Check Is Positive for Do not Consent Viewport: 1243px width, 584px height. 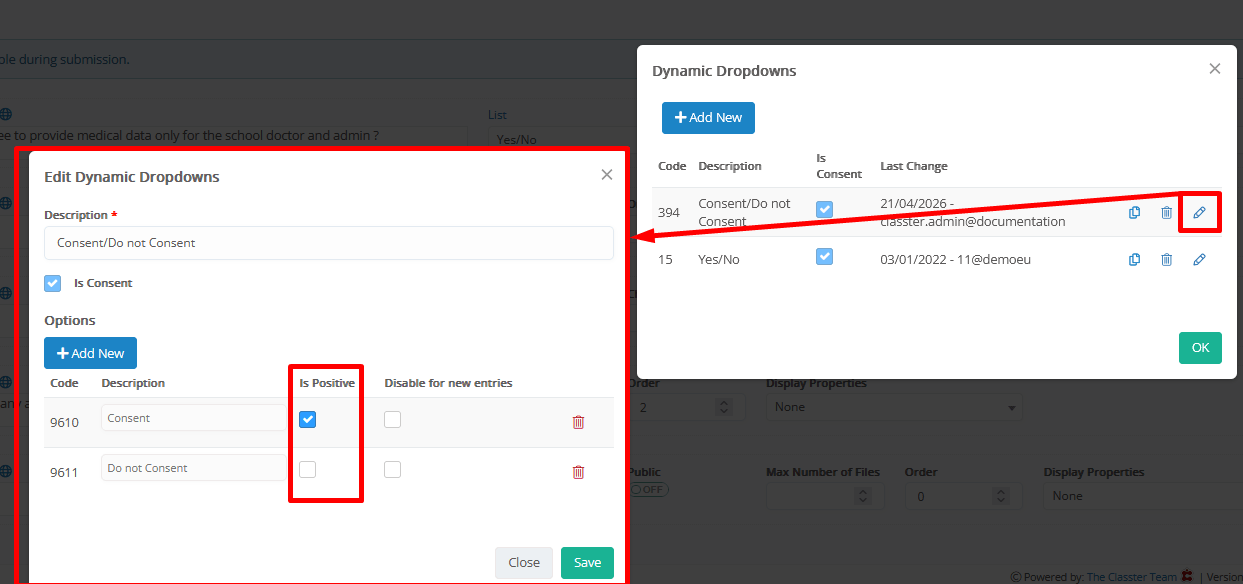[308, 469]
